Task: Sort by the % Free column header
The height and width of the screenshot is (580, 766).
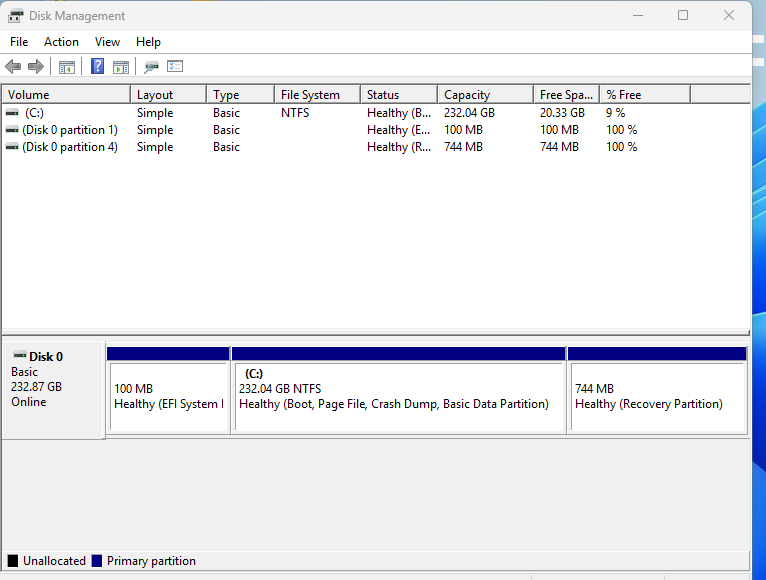Action: click(x=645, y=94)
